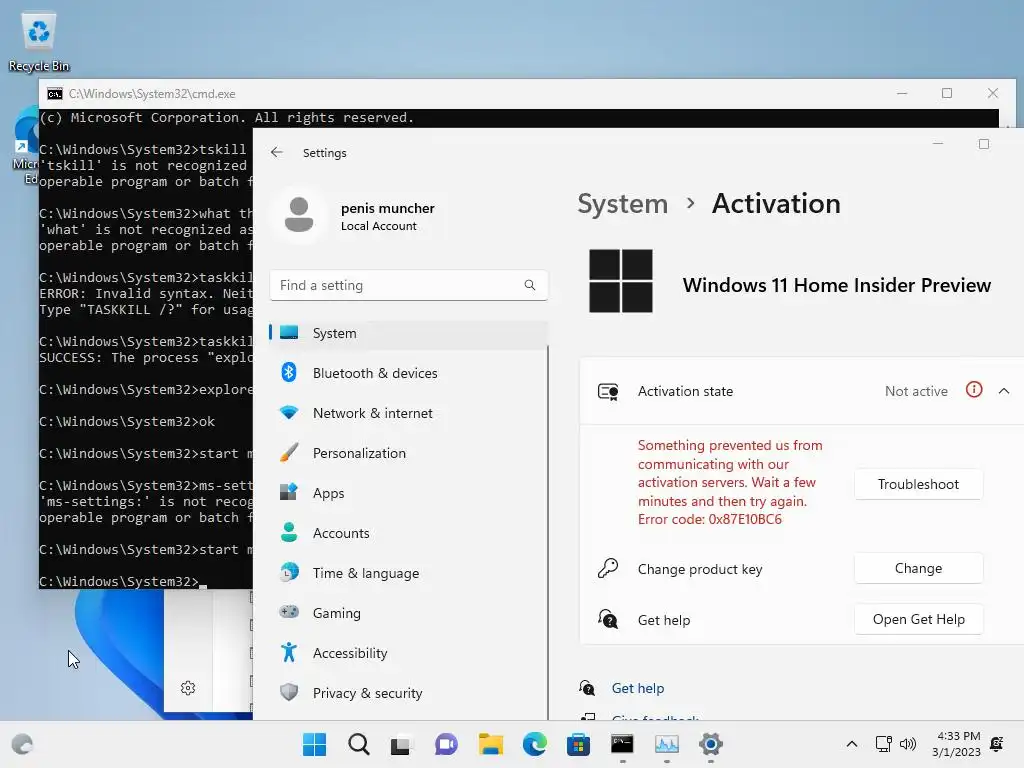Open Privacy & security settings
This screenshot has width=1024, height=768.
pyautogui.click(x=409, y=693)
